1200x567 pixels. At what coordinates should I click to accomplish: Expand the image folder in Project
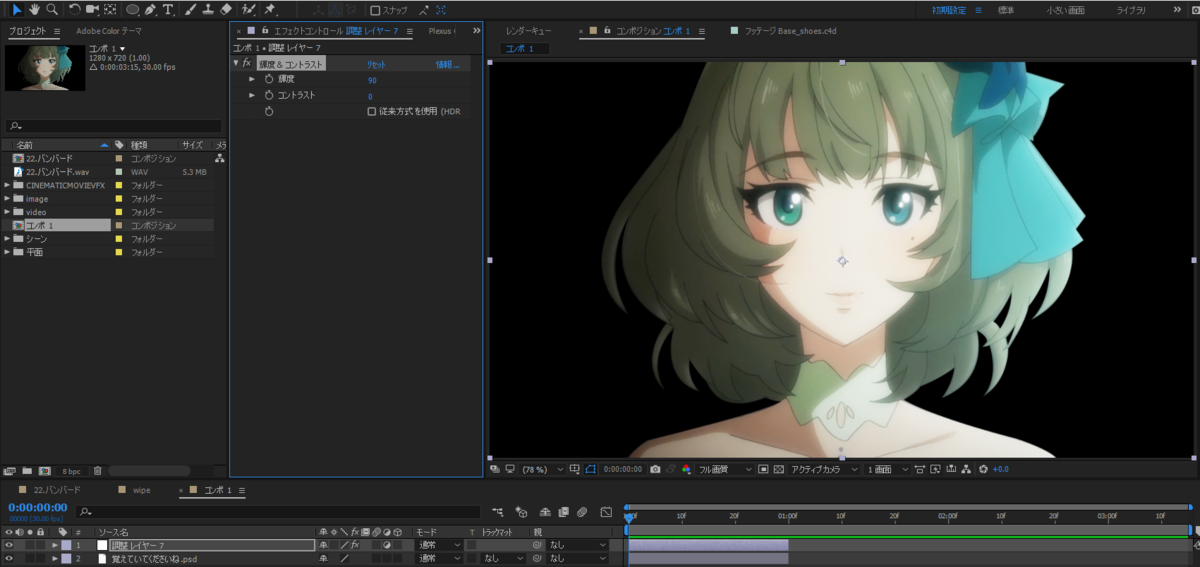[7, 199]
